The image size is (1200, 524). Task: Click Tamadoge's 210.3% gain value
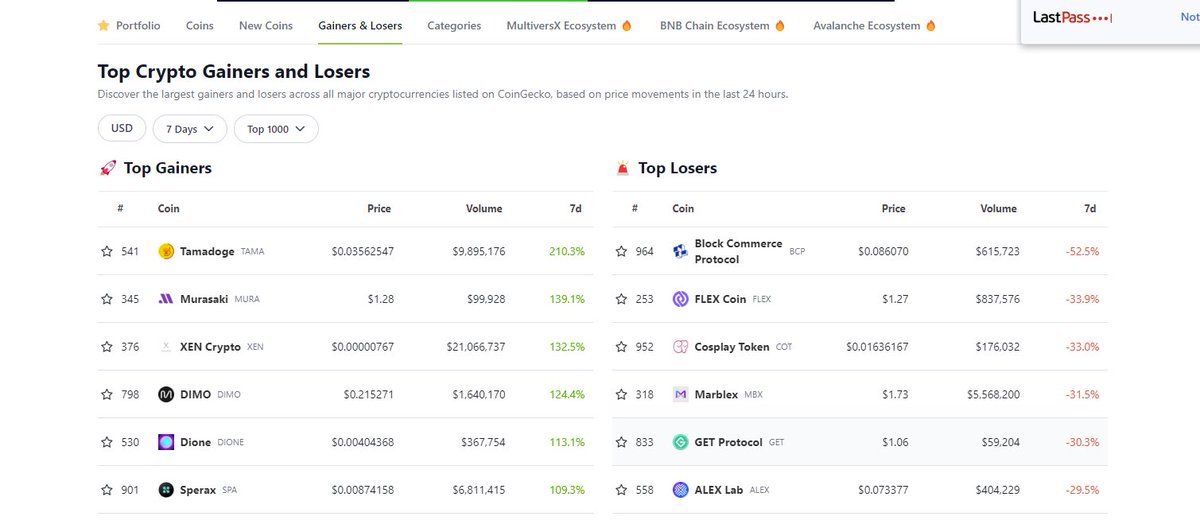coord(567,251)
